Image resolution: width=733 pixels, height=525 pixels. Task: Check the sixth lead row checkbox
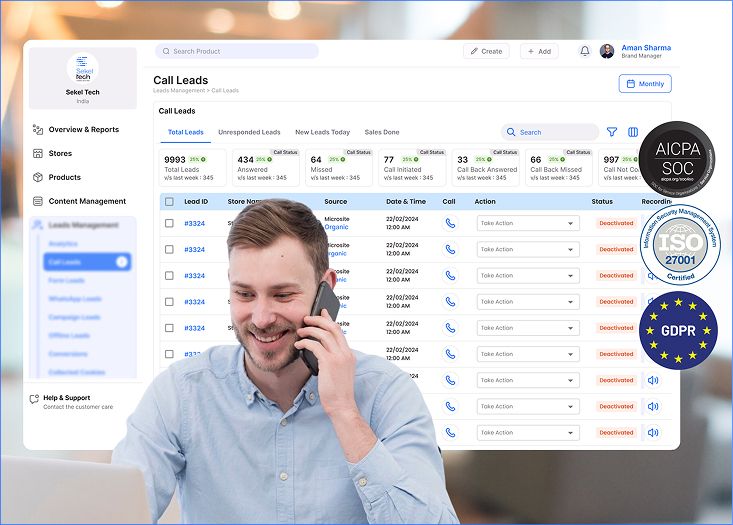pos(169,354)
